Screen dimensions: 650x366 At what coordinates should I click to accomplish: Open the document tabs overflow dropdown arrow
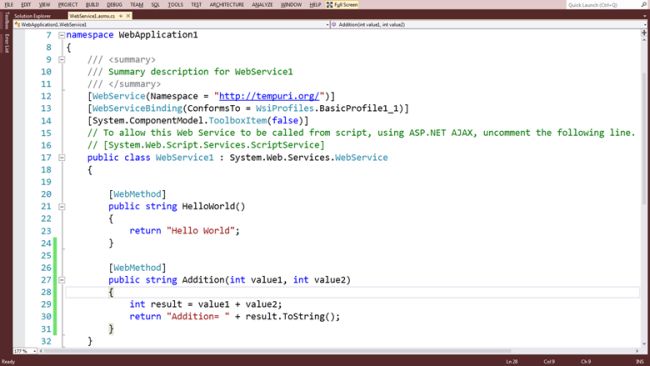[645, 16]
